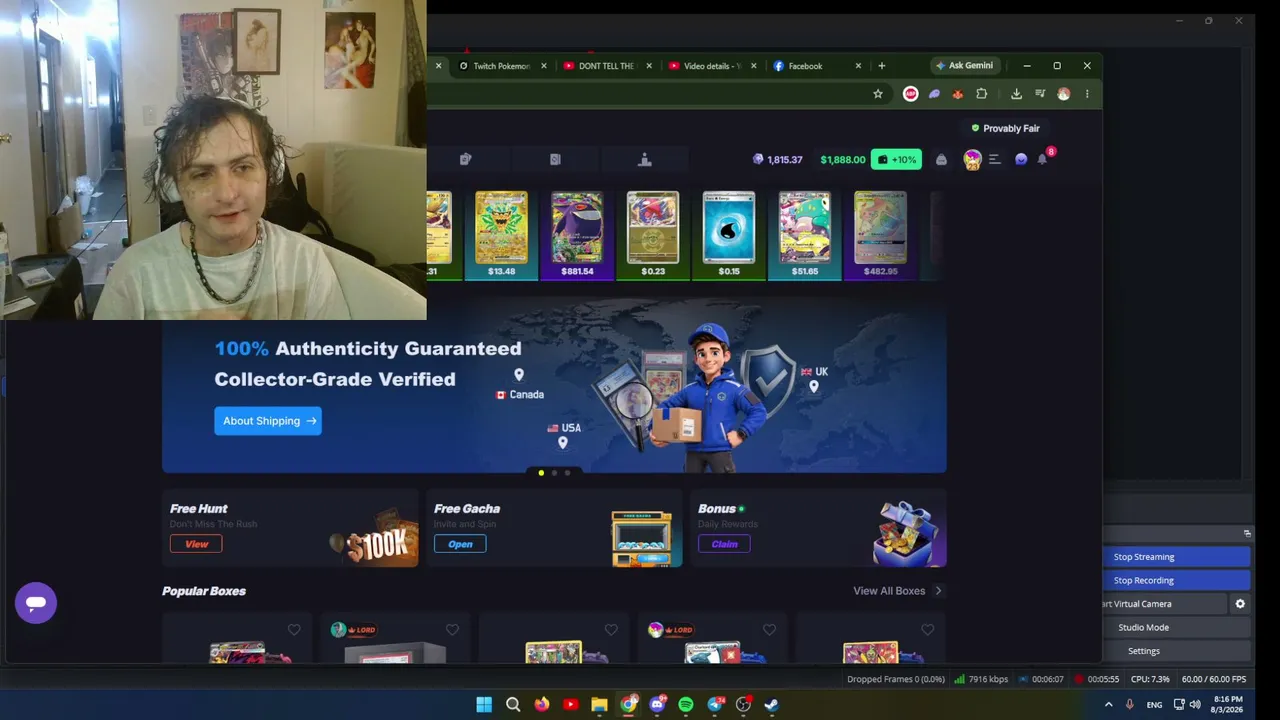This screenshot has width=1280, height=720.
Task: Open notifications bell with badge
Action: click(x=1043, y=159)
